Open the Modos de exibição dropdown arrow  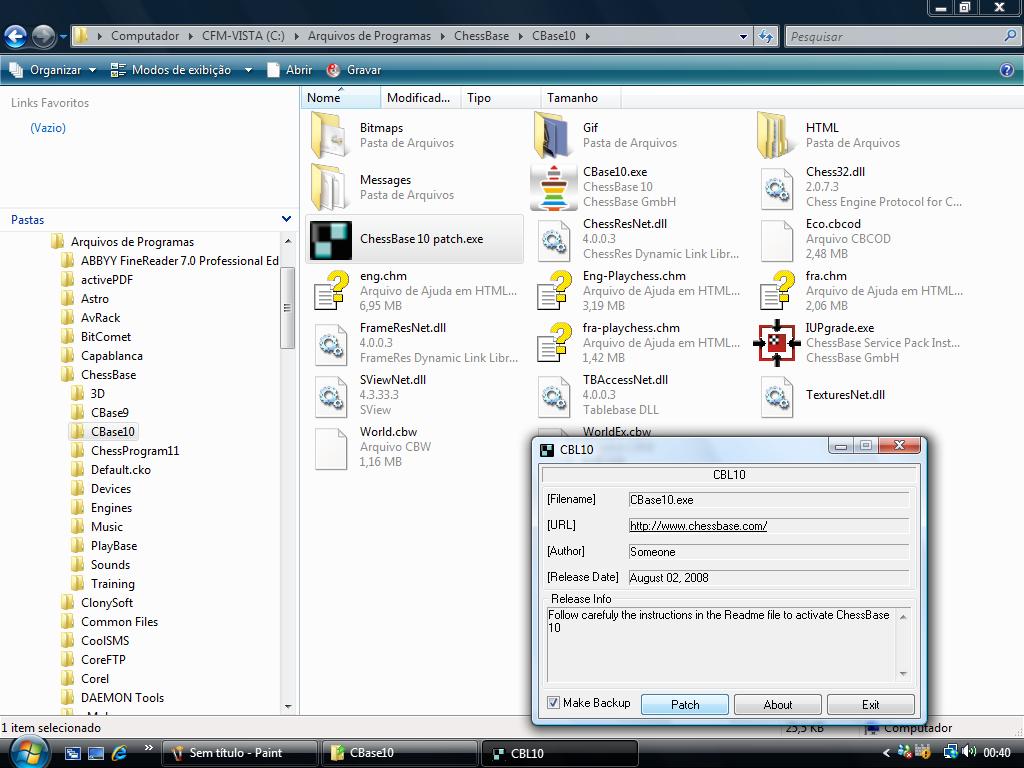pyautogui.click(x=248, y=70)
